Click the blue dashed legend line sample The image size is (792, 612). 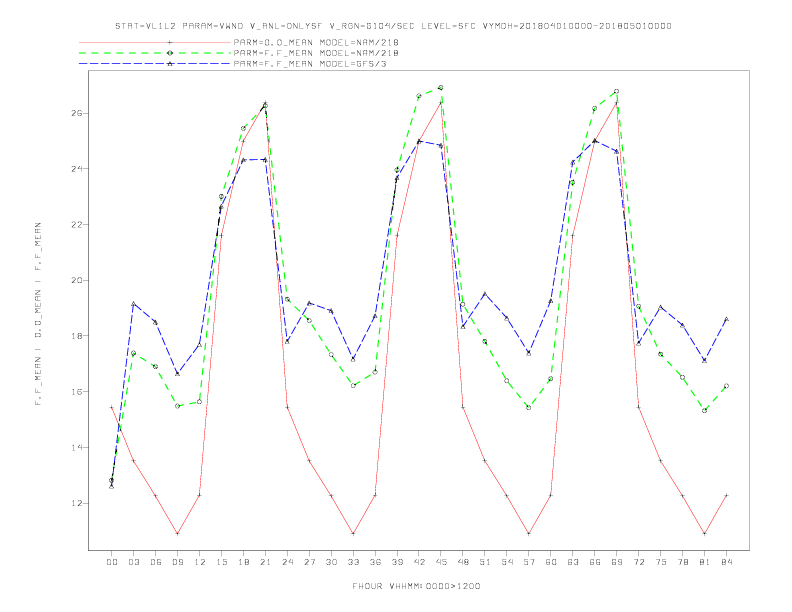coord(155,64)
